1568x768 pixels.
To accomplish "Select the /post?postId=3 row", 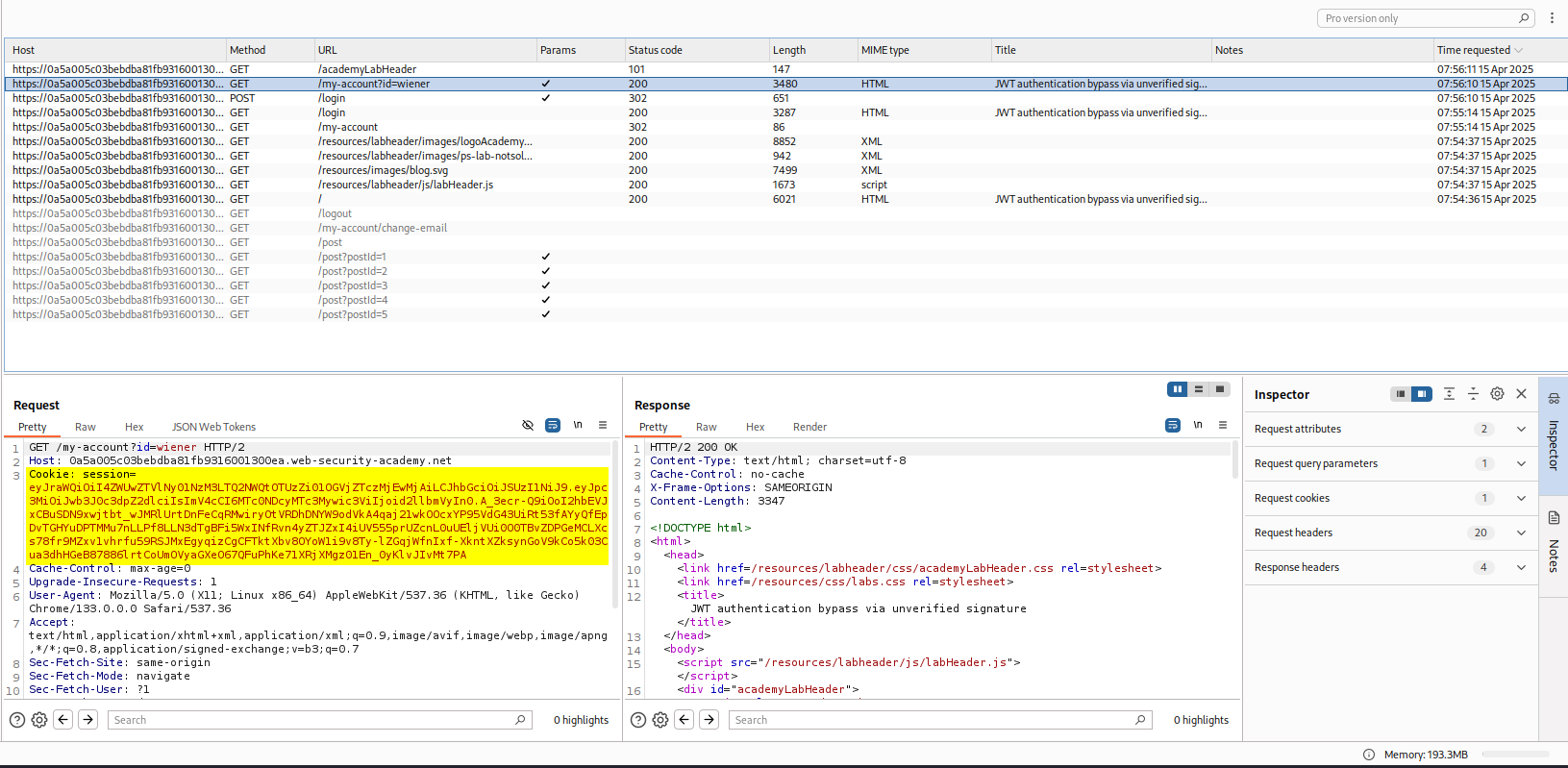I will 785,285.
